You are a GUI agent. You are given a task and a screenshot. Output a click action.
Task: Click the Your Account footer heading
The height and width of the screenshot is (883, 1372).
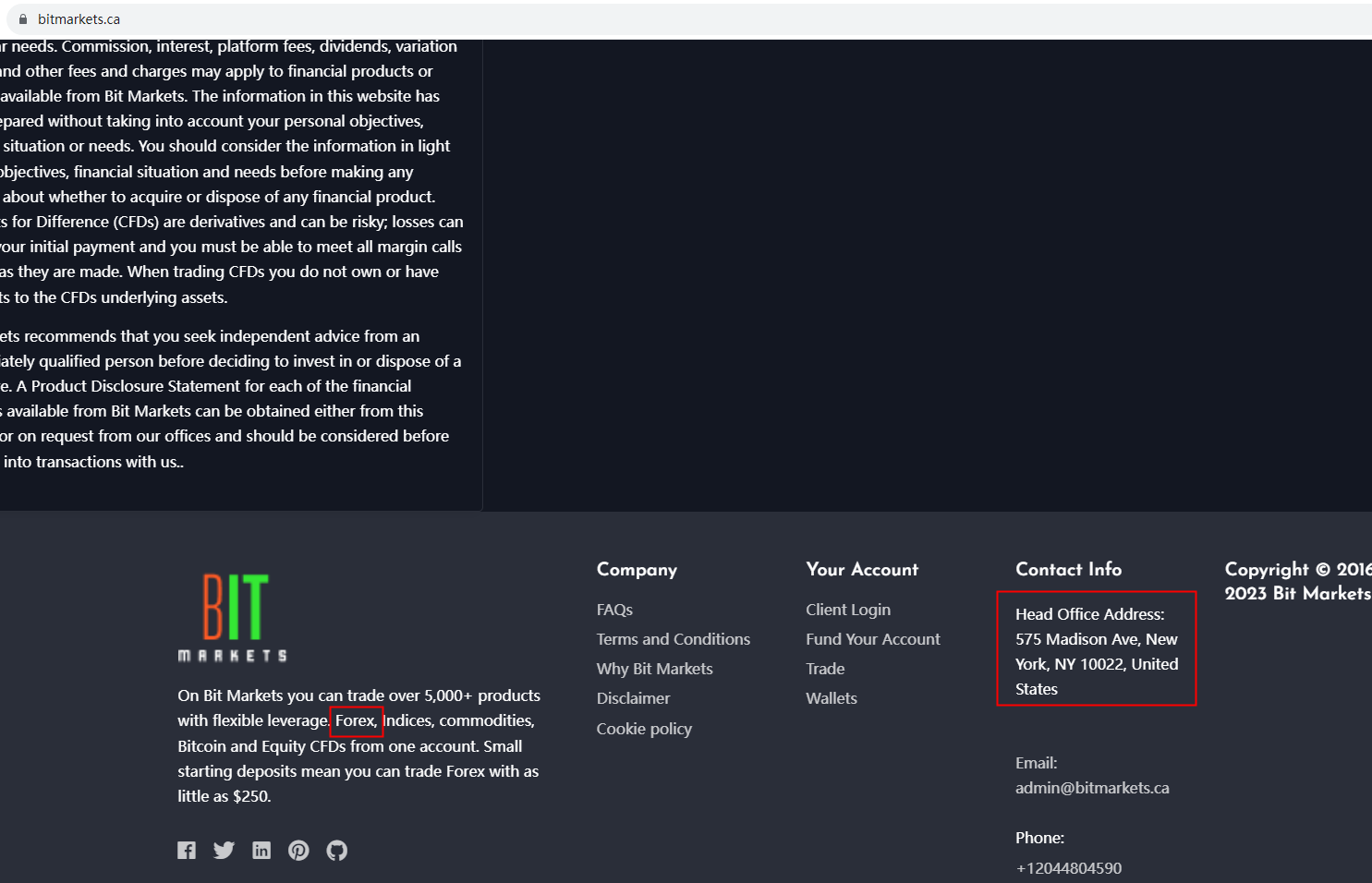pos(862,570)
